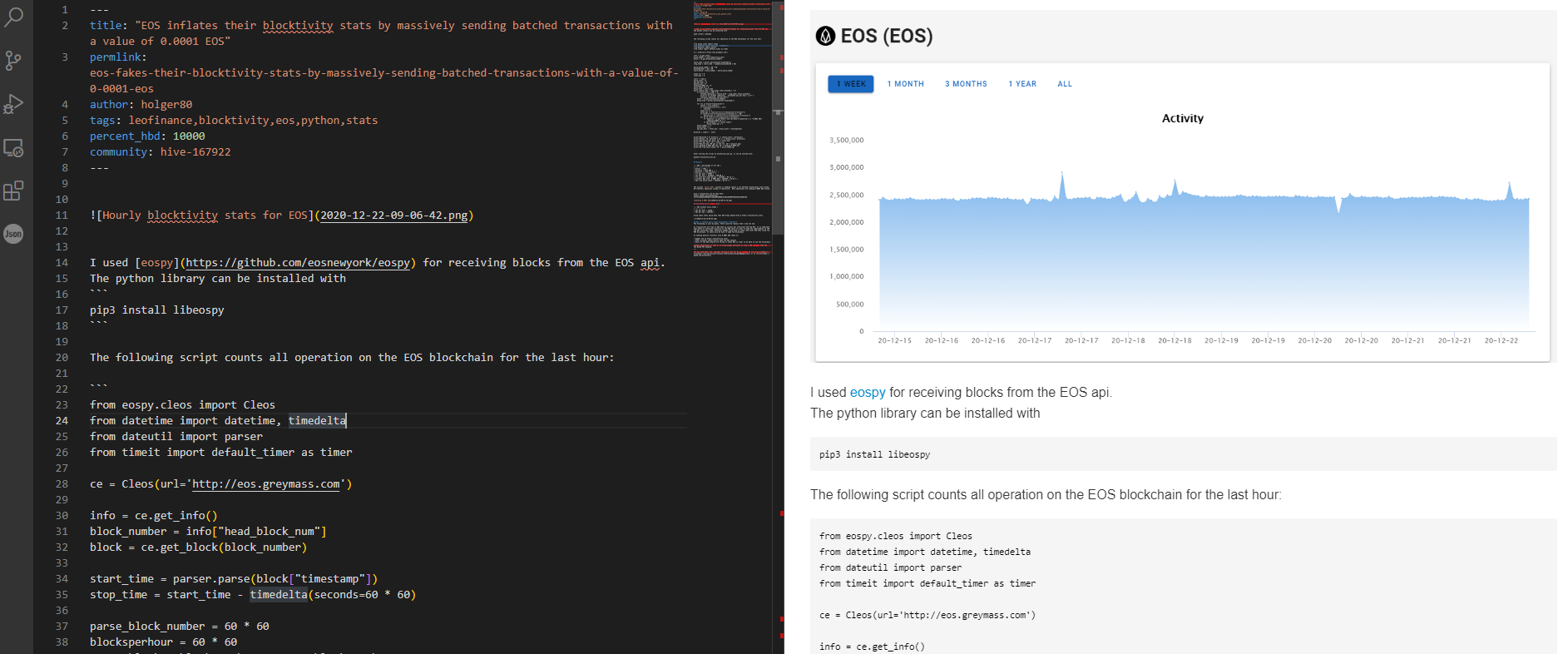
Task: Click line number 38 in the gutter
Action: click(x=62, y=642)
